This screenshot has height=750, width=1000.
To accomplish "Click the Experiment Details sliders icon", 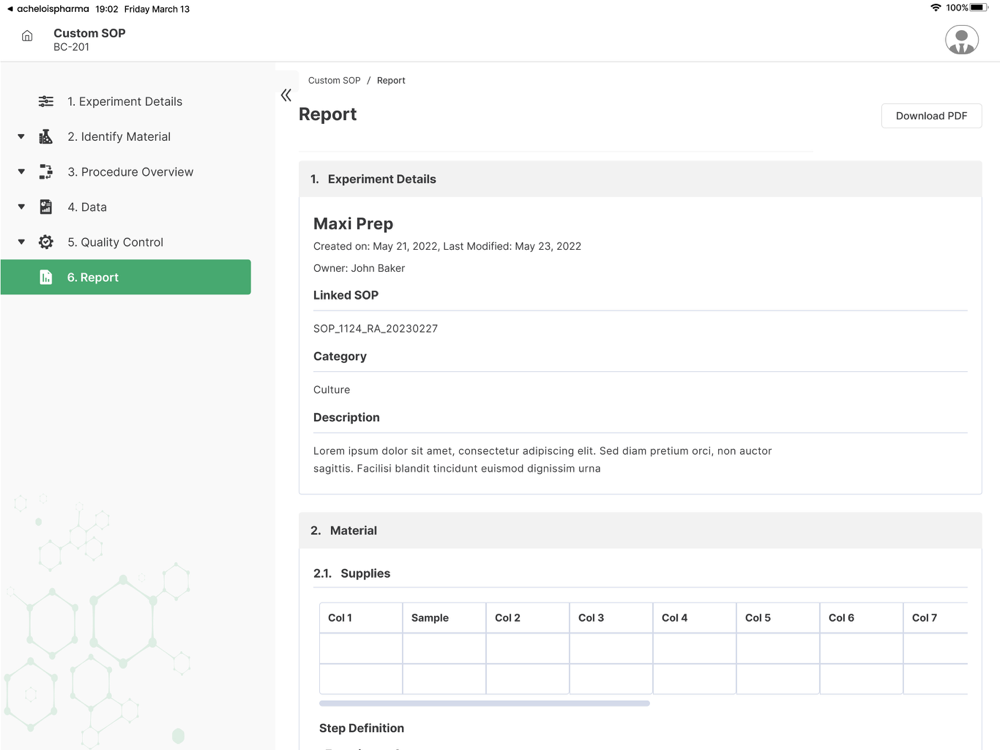I will click(46, 102).
